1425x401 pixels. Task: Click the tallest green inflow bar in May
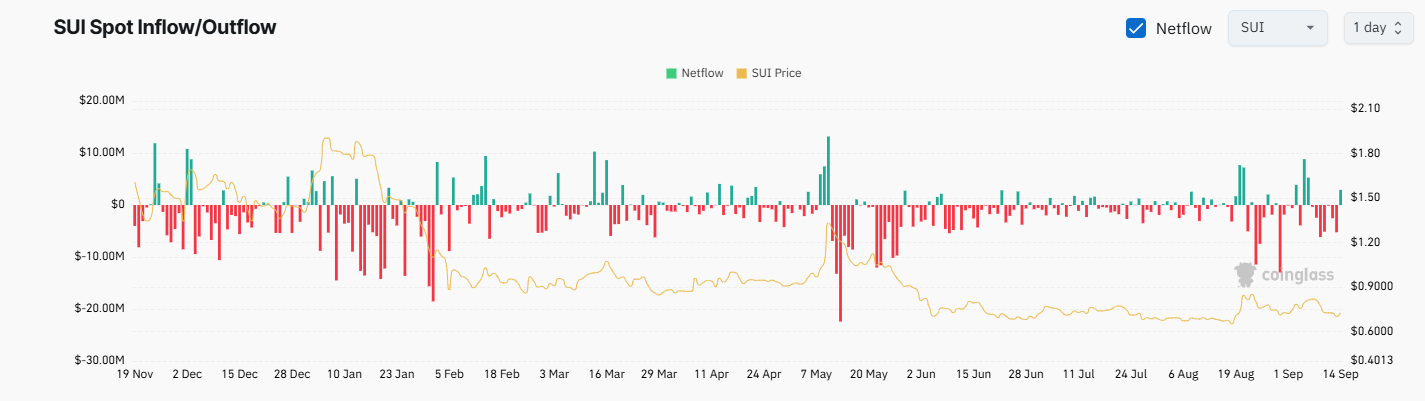828,170
